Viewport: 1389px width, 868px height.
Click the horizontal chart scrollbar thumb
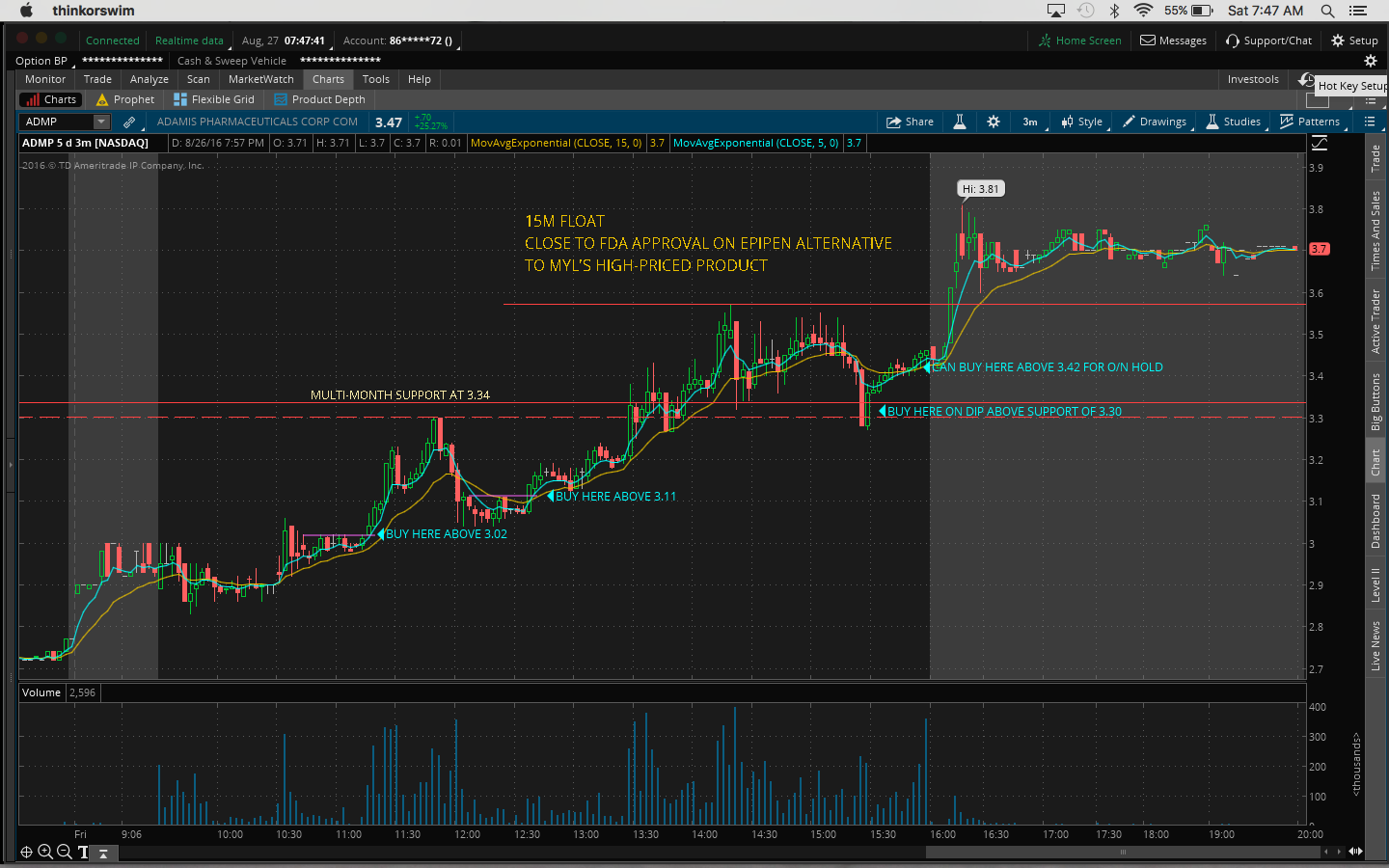click(1123, 852)
